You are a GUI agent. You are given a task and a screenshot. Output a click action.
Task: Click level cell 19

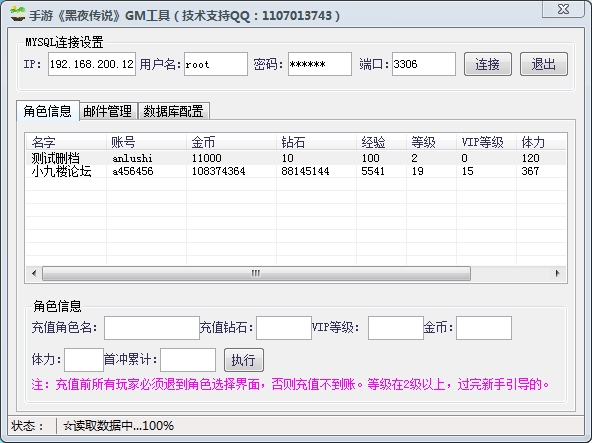[x=418, y=171]
